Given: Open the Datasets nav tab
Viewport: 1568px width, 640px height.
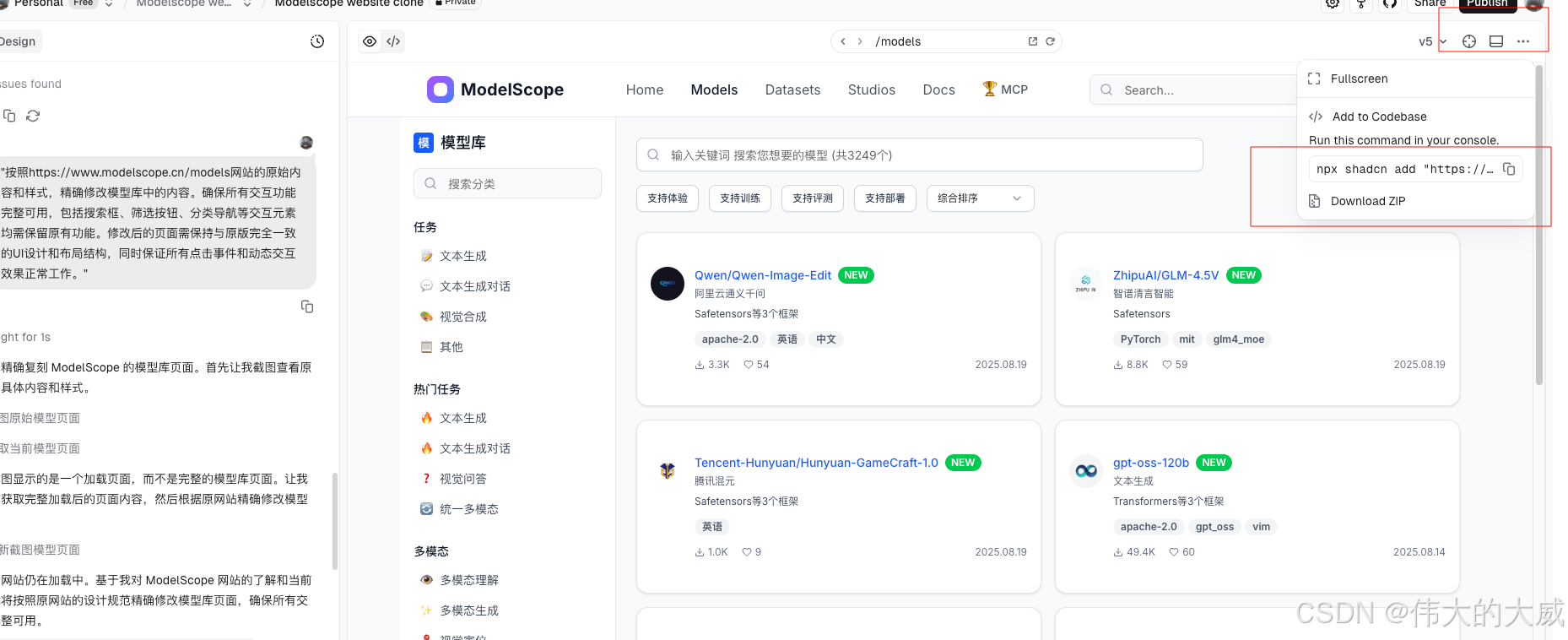Looking at the screenshot, I should point(792,89).
